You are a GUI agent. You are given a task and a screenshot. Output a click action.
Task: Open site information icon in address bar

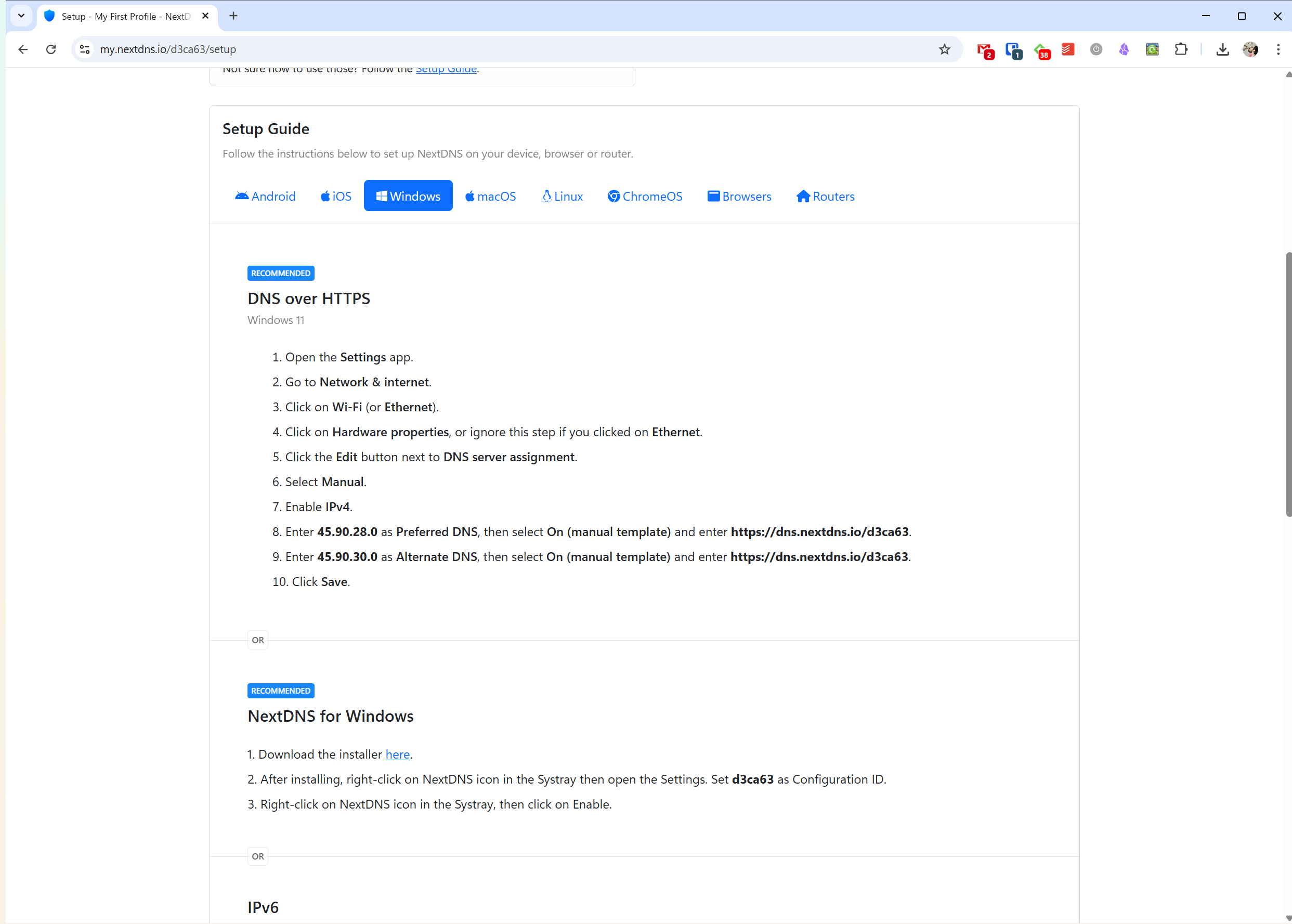click(x=85, y=49)
